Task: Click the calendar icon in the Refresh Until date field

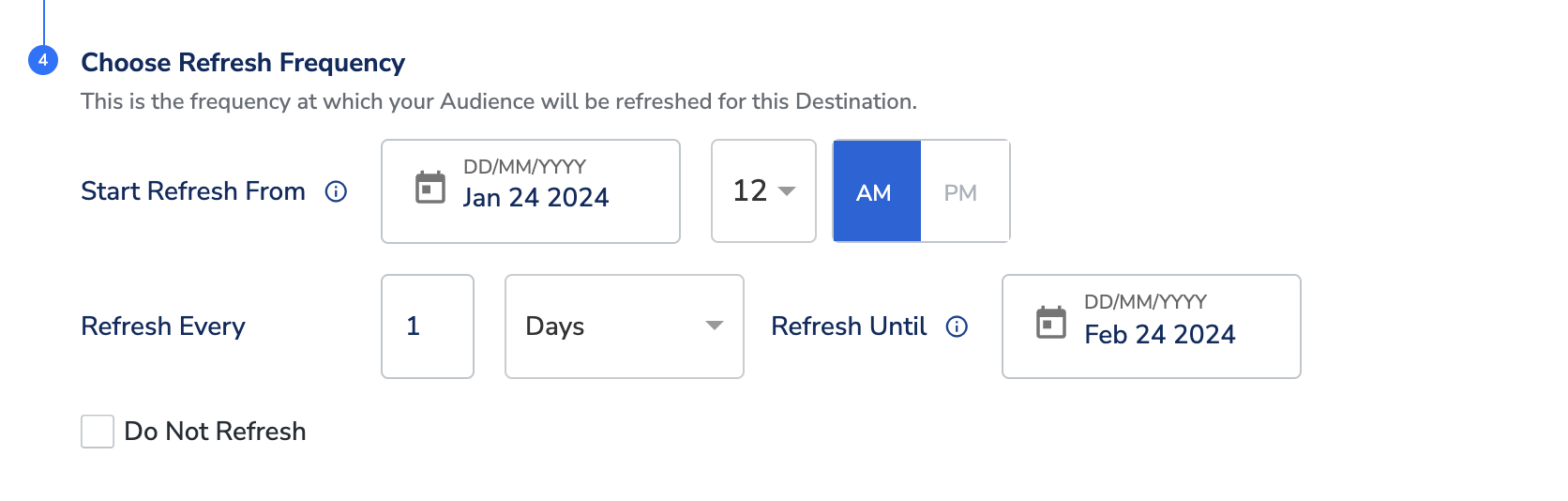Action: coord(1051,323)
